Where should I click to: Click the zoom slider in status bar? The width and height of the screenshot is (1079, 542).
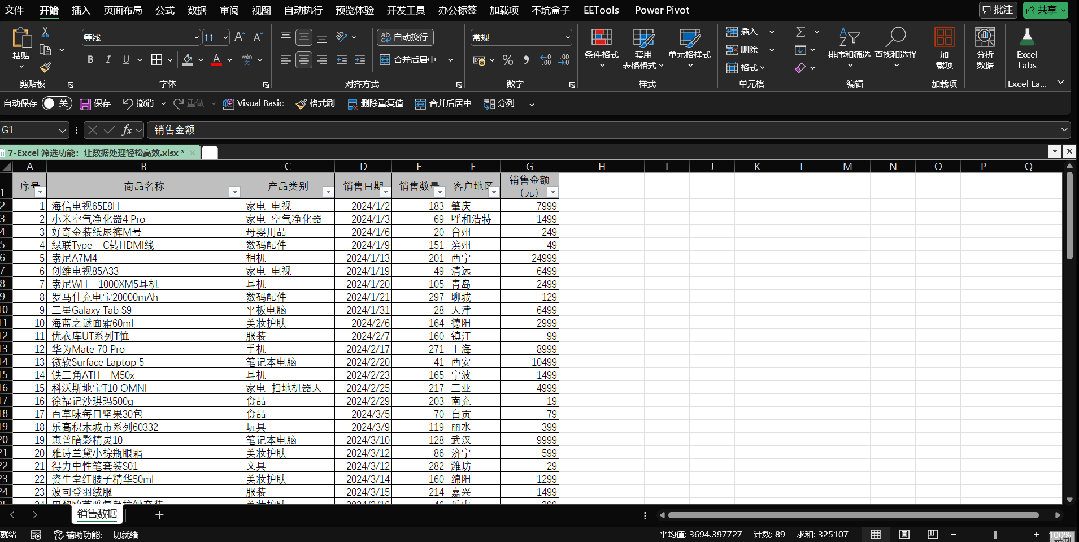pyautogui.click(x=995, y=534)
